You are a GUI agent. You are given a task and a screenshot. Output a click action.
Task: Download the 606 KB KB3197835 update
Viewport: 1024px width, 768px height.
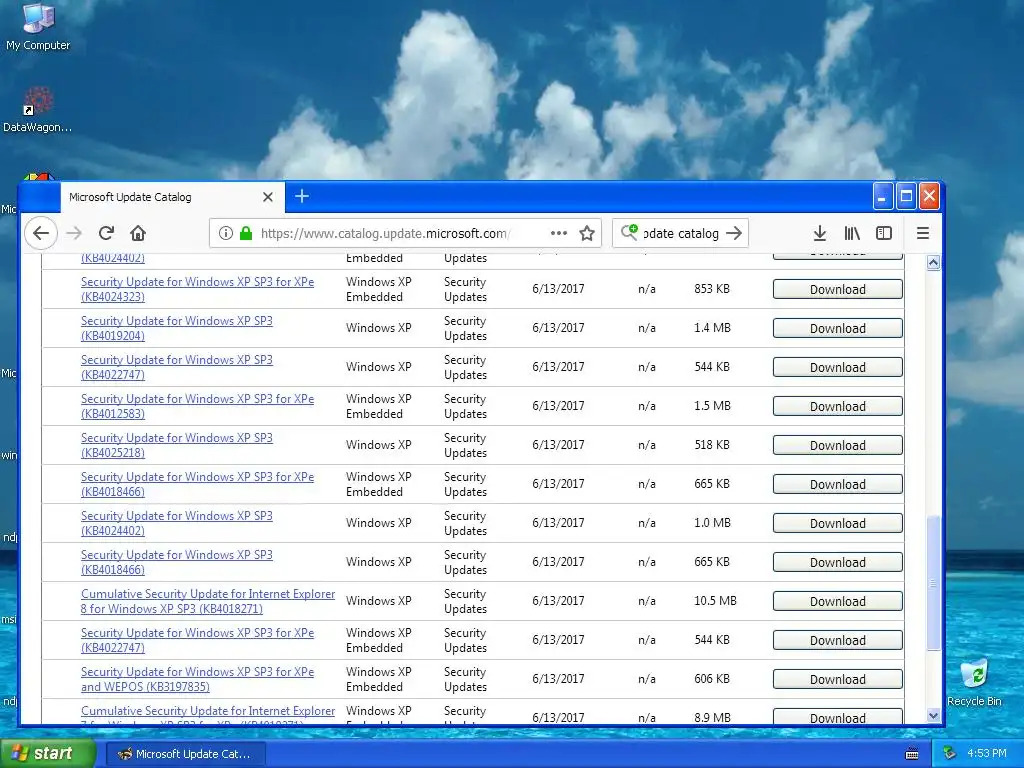pyautogui.click(x=838, y=679)
